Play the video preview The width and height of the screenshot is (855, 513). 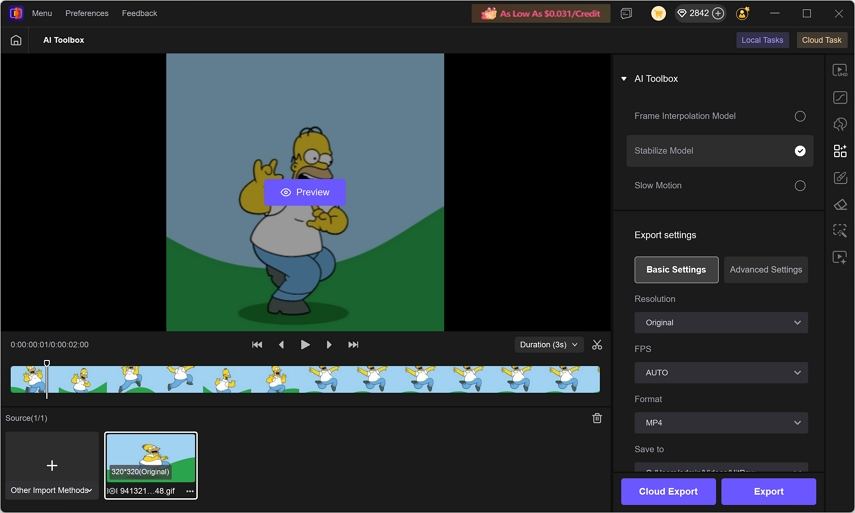pyautogui.click(x=305, y=345)
